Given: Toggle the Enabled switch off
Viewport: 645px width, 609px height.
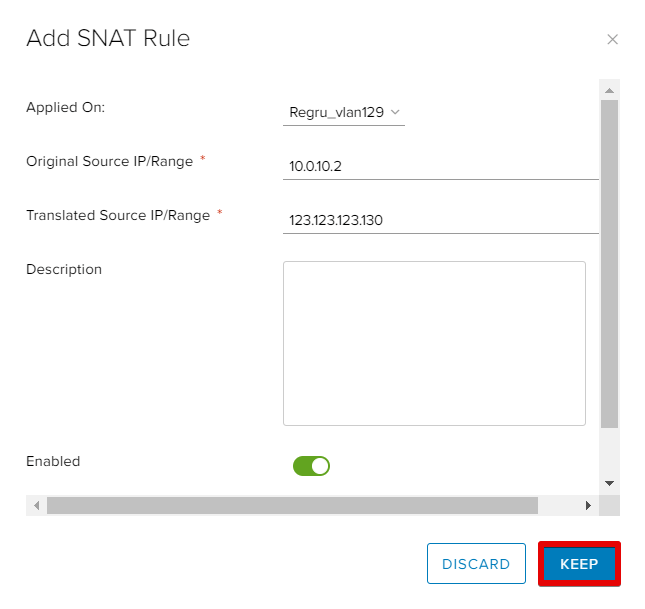Looking at the screenshot, I should [x=311, y=466].
